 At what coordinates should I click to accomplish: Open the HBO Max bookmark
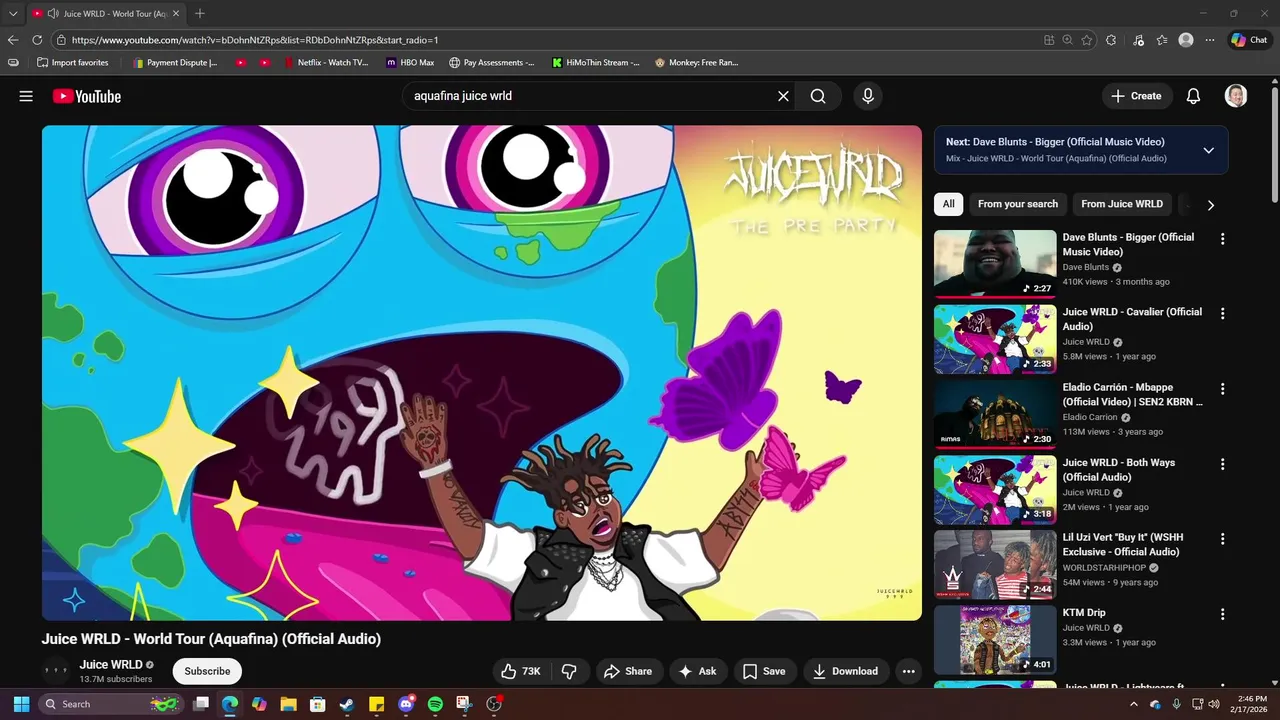410,62
